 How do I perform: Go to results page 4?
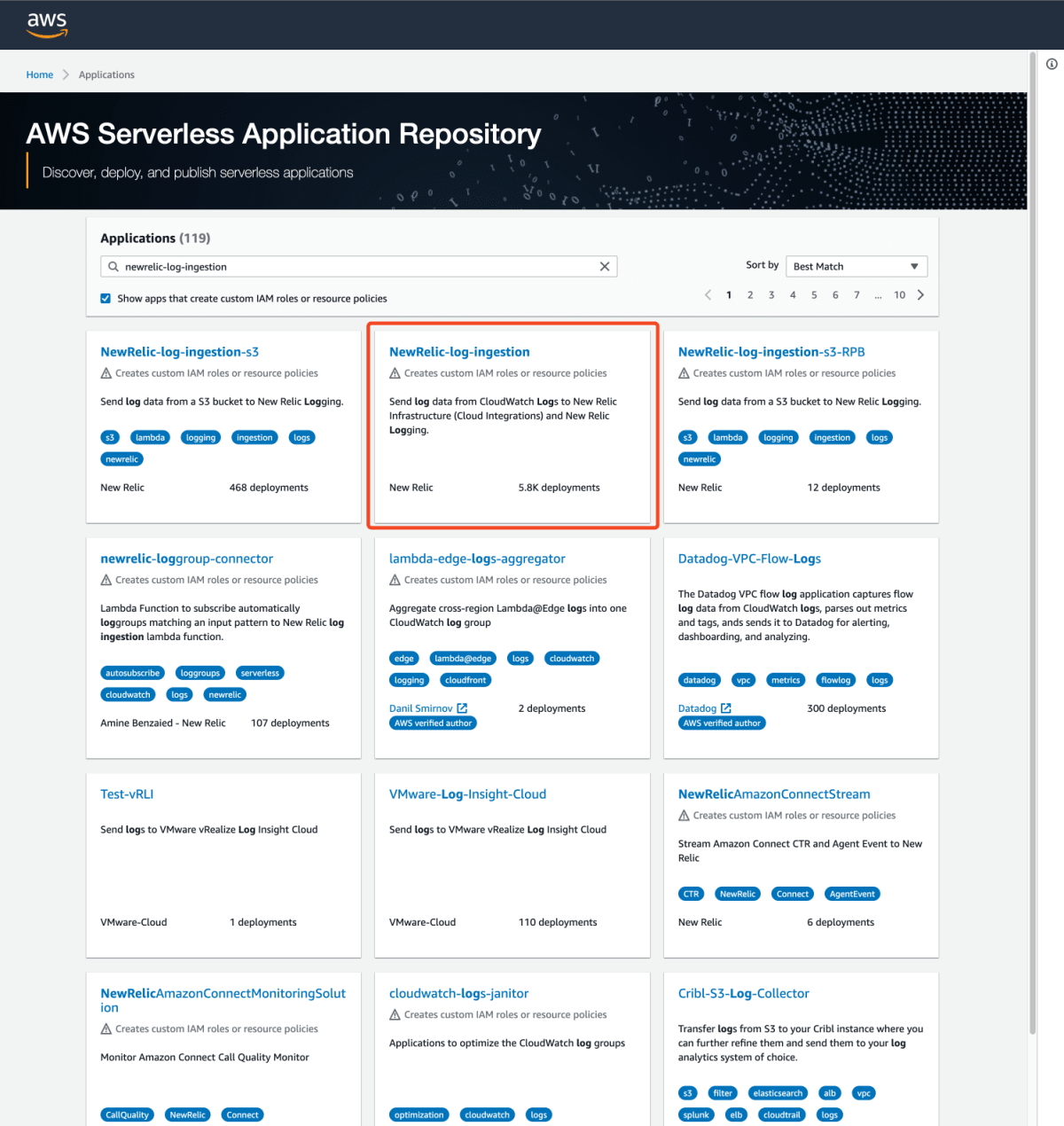(793, 295)
